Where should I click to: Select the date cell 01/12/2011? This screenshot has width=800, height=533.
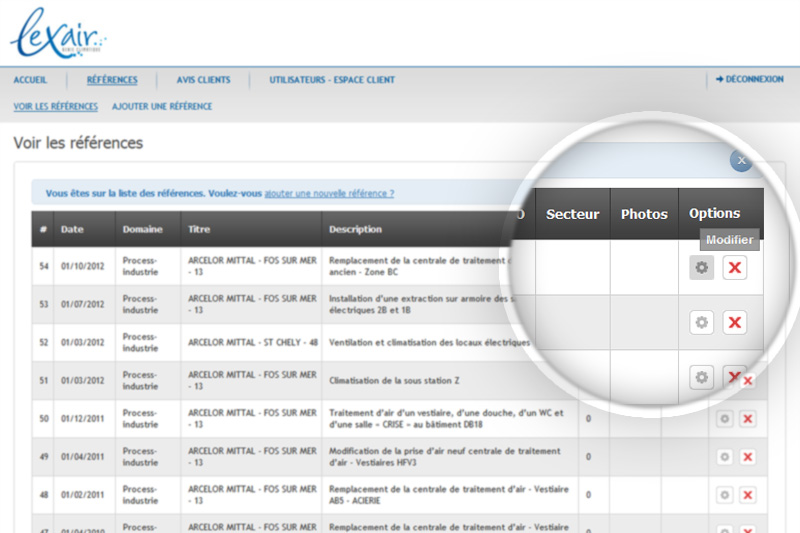(83, 419)
